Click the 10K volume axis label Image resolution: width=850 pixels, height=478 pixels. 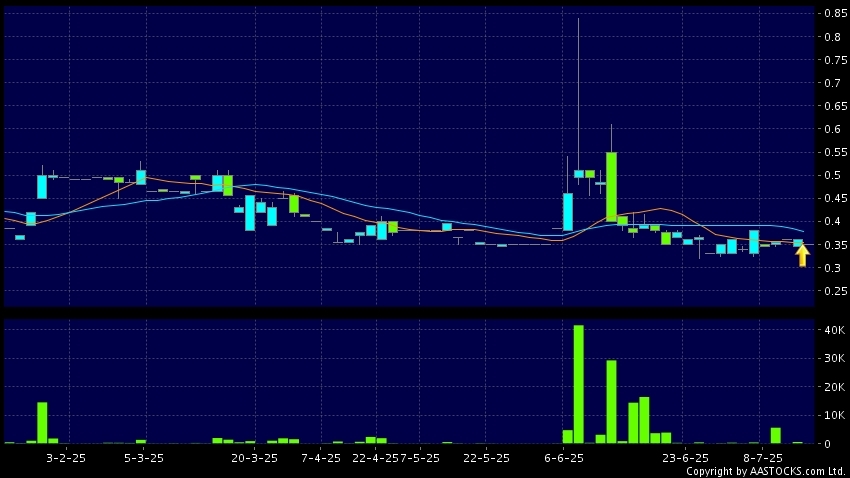tap(834, 415)
